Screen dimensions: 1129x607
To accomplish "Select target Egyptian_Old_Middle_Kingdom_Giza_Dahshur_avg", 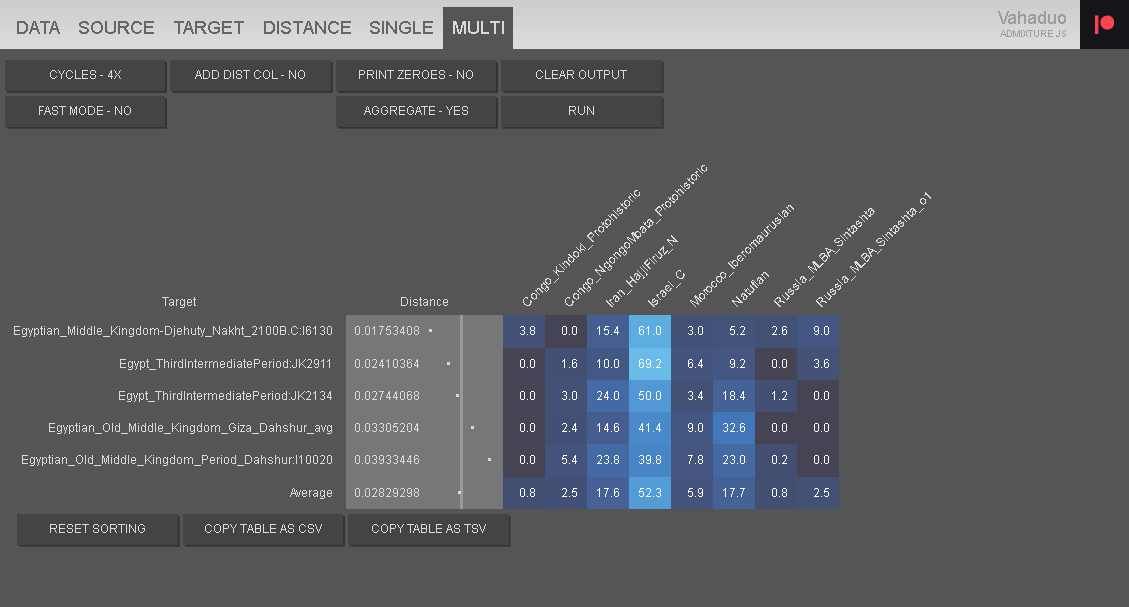I will (190, 428).
